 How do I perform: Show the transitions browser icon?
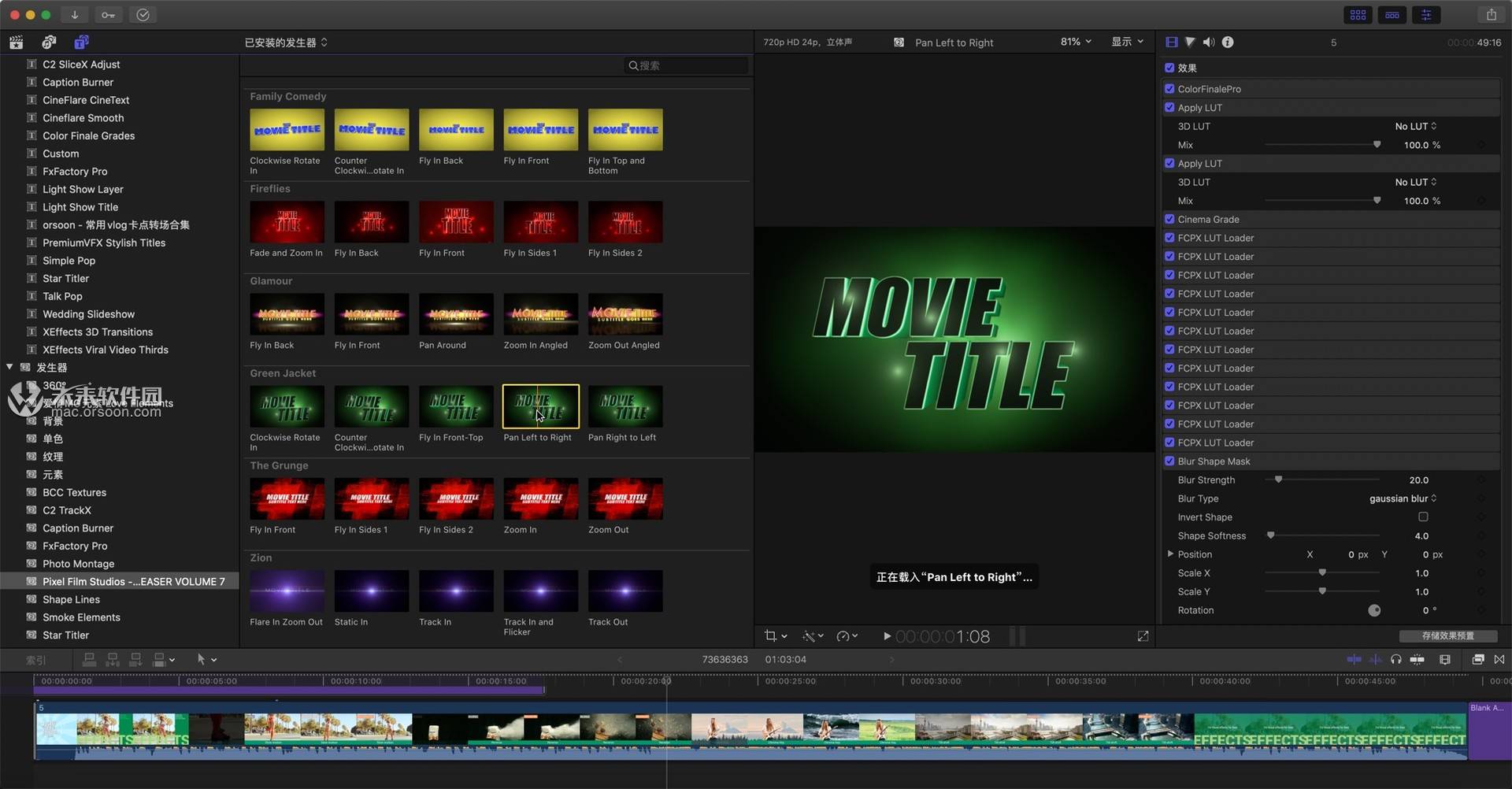pos(1499,660)
